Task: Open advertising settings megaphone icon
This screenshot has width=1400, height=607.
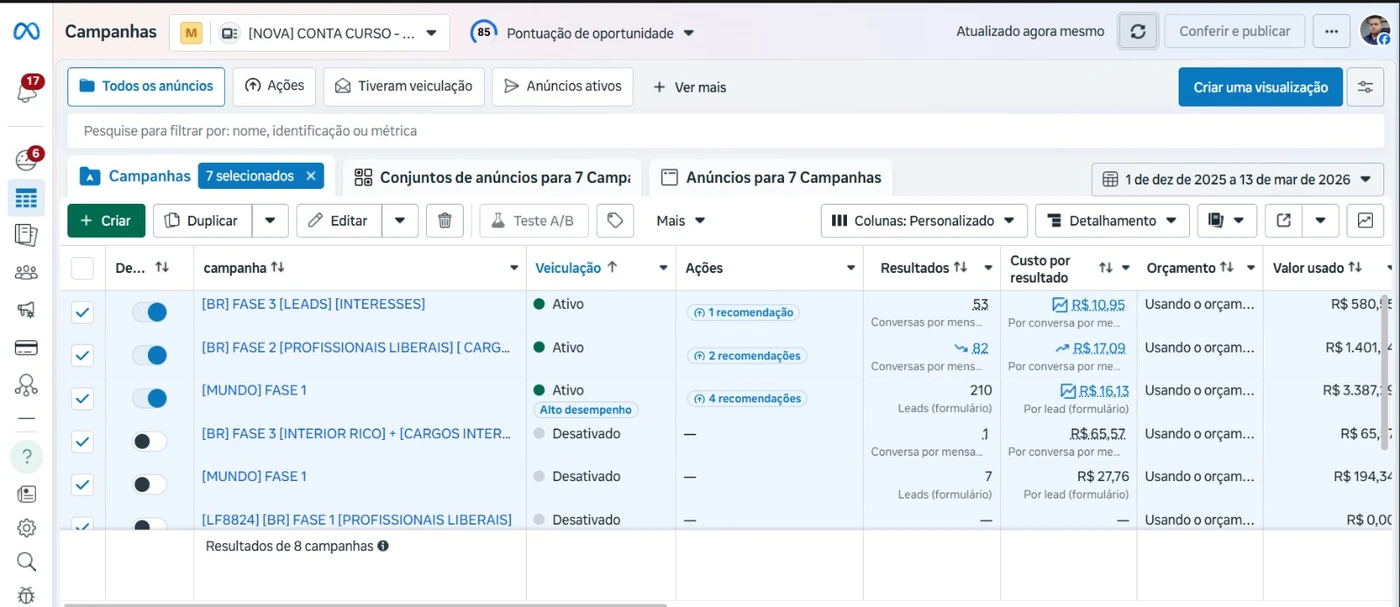Action: 26,310
